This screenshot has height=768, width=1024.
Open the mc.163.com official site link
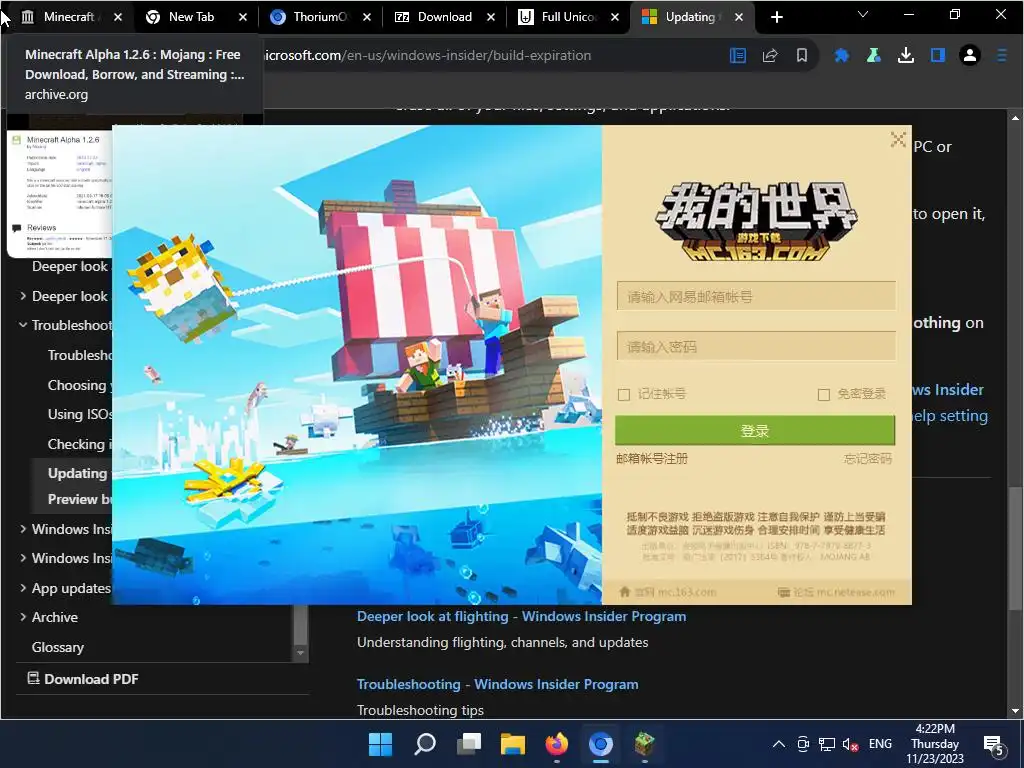(x=667, y=592)
